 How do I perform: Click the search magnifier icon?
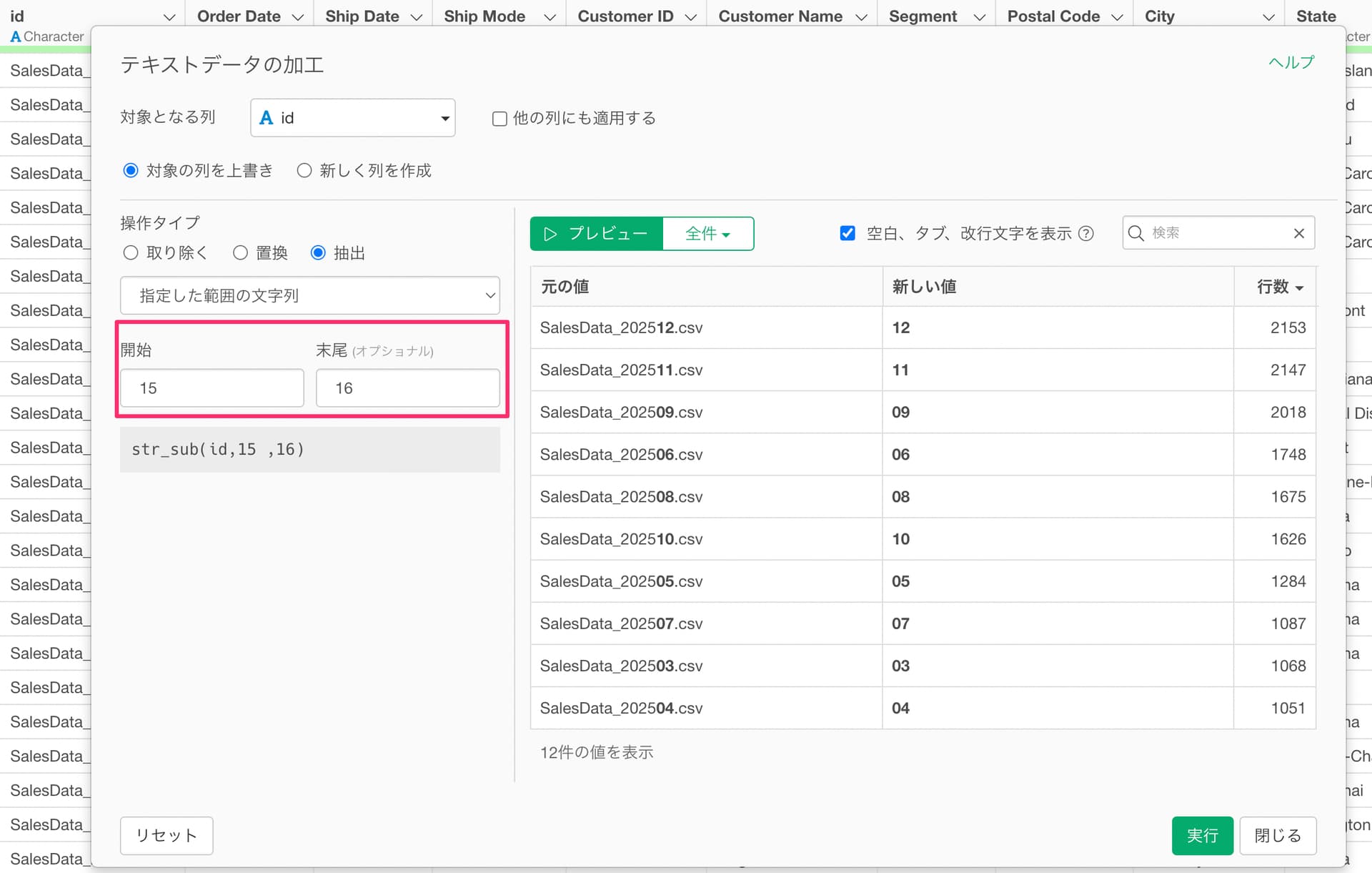click(x=1135, y=234)
